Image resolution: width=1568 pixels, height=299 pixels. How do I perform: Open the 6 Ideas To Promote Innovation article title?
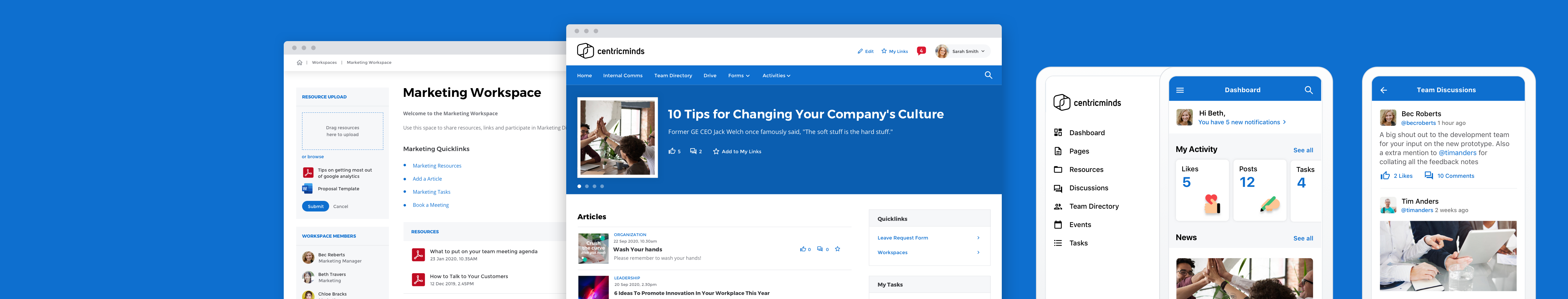pyautogui.click(x=692, y=293)
